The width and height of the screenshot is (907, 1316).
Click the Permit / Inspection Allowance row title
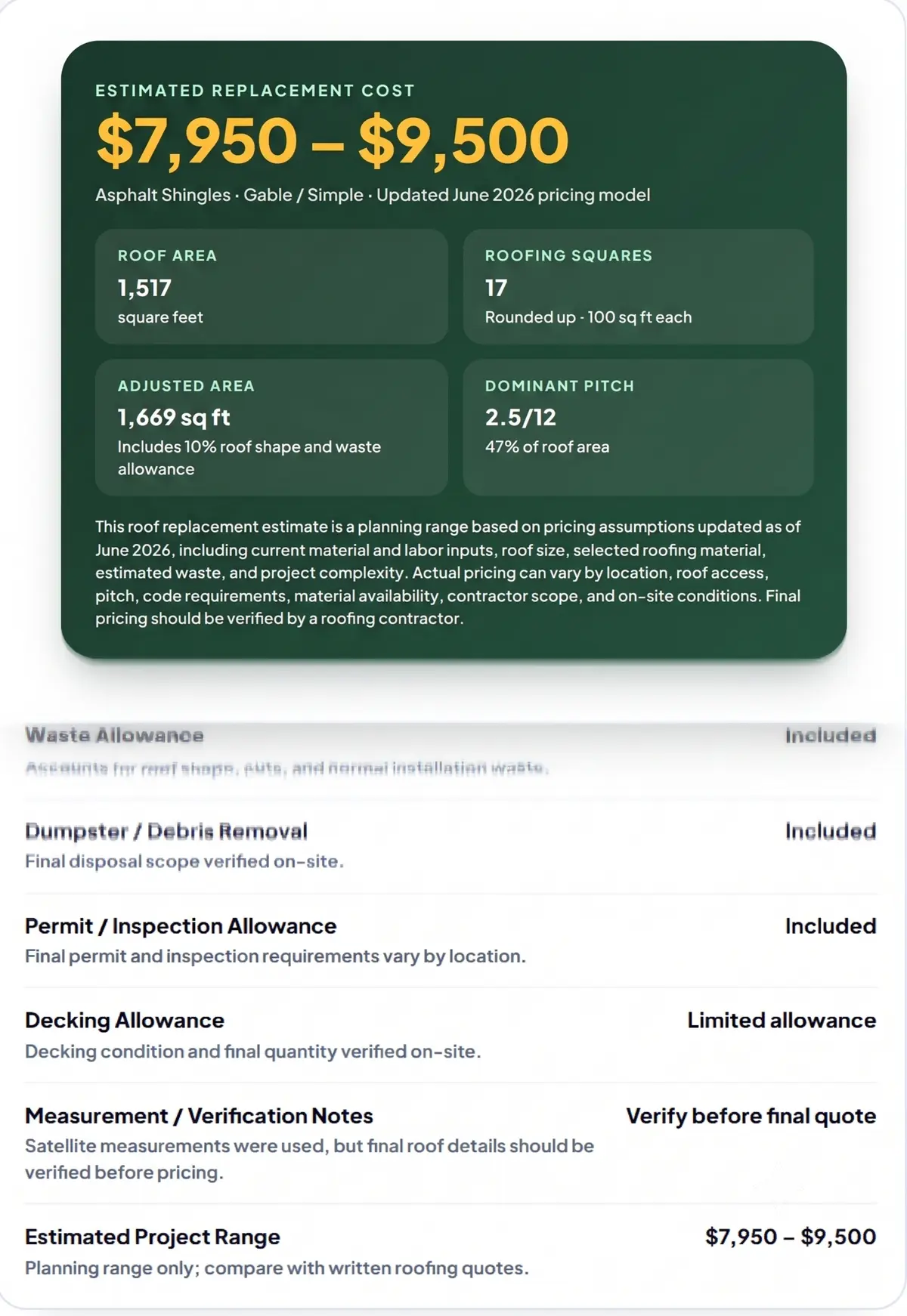(x=181, y=926)
